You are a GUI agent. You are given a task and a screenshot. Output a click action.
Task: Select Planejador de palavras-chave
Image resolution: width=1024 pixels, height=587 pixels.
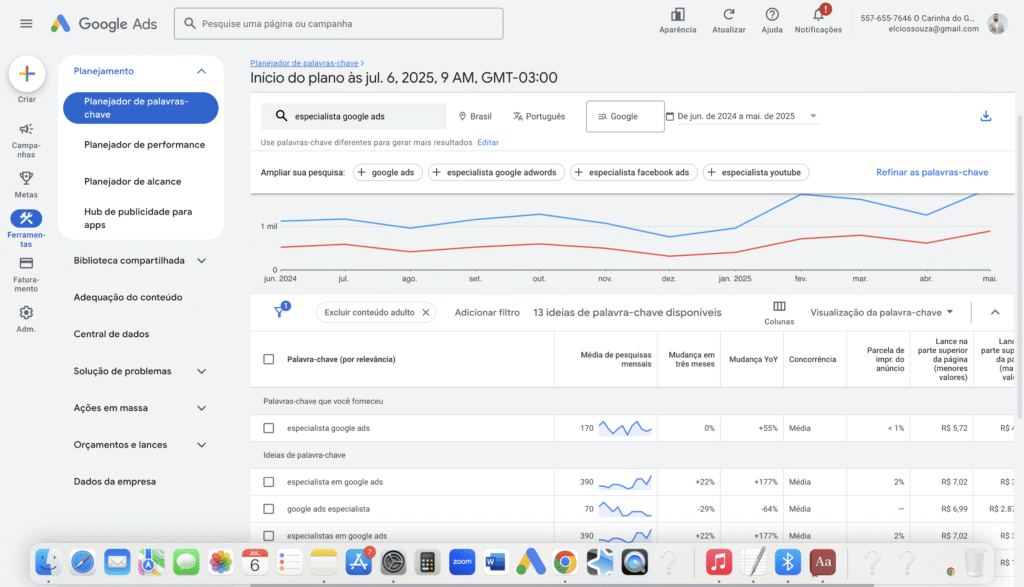tap(141, 108)
